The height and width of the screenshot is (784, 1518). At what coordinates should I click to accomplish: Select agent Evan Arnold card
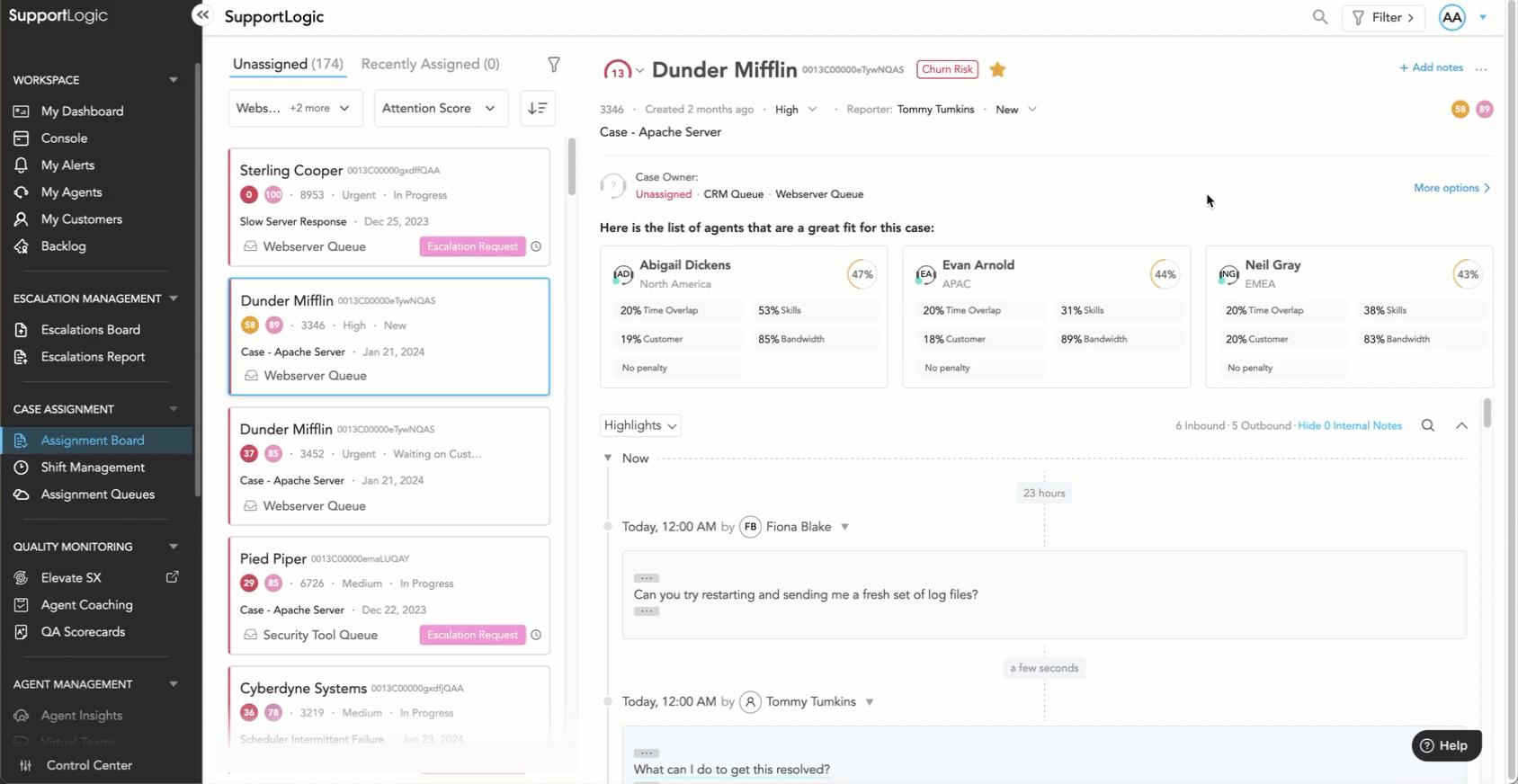pyautogui.click(x=1047, y=316)
